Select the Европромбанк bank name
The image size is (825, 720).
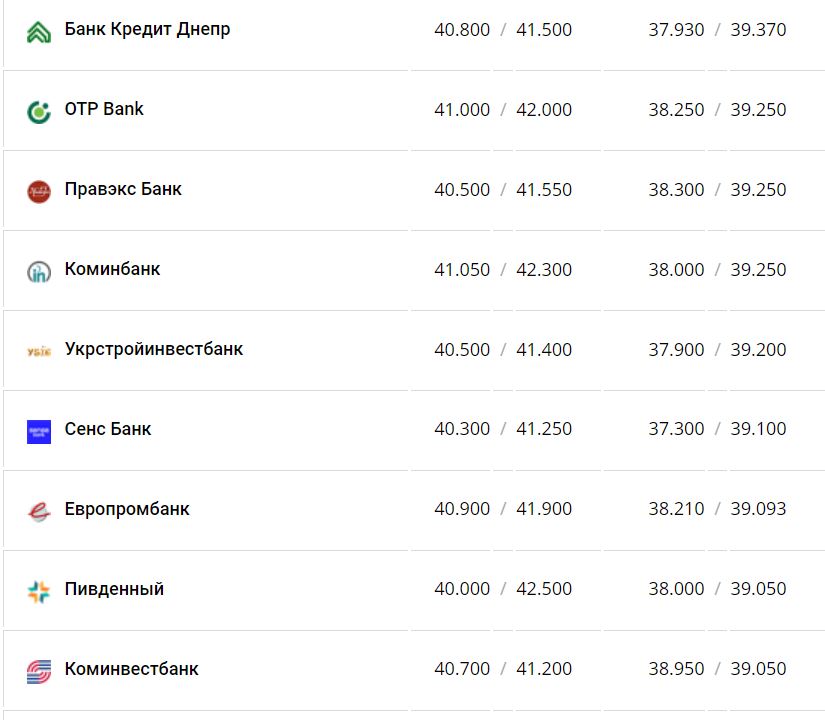[127, 509]
